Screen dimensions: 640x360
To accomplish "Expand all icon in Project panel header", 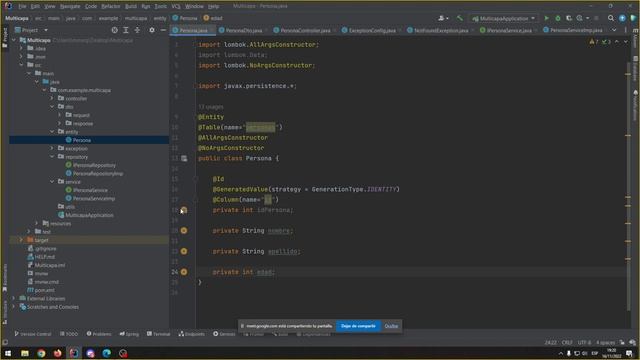I will tap(126, 30).
